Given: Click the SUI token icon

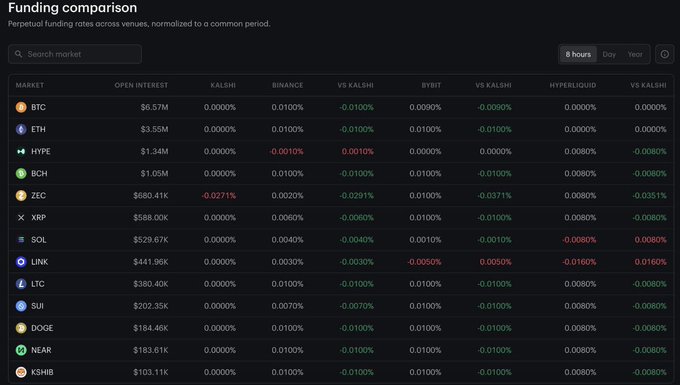Looking at the screenshot, I should coord(21,306).
